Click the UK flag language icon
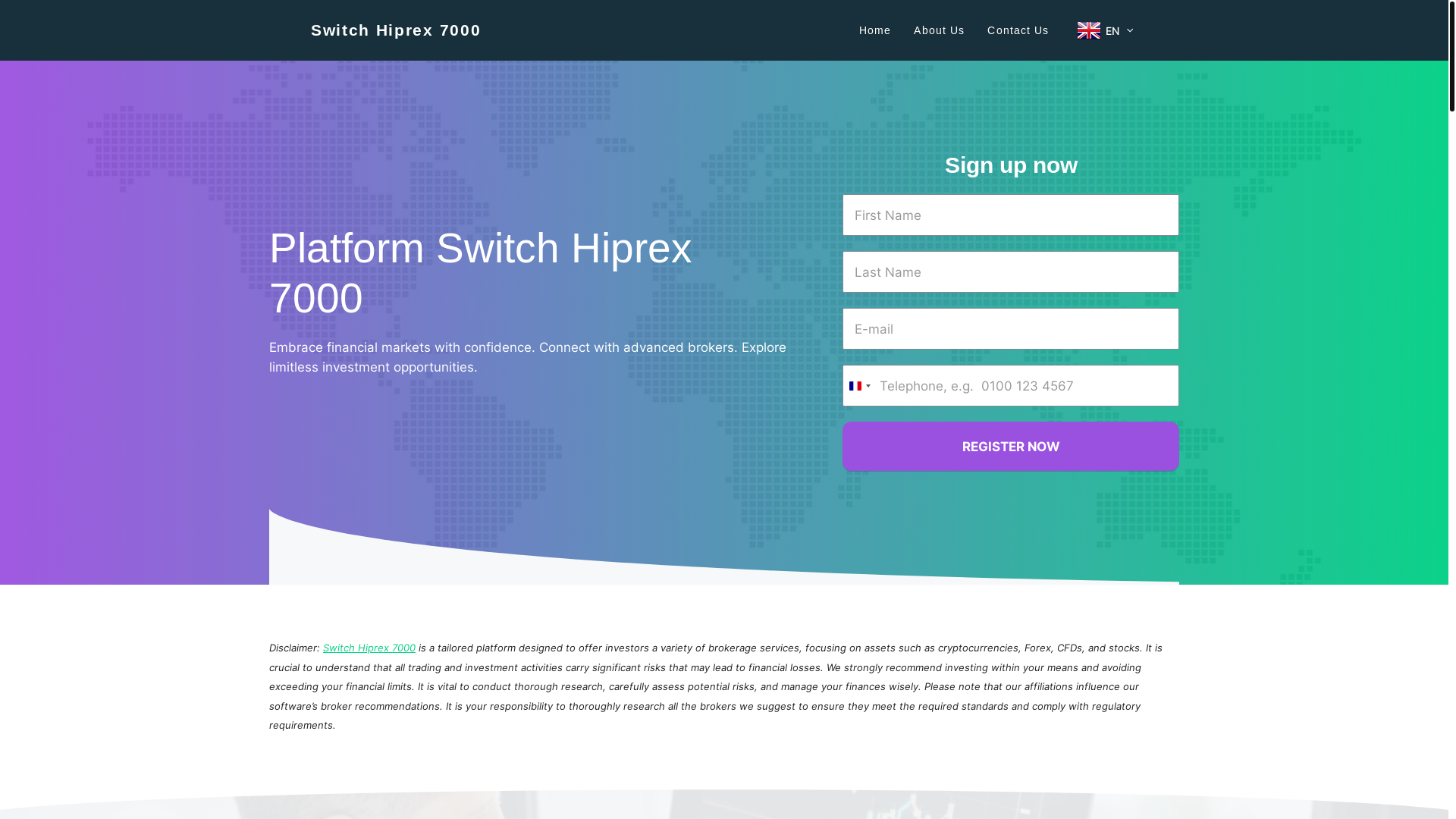Screen dimensions: 1456x819 tap(1088, 30)
